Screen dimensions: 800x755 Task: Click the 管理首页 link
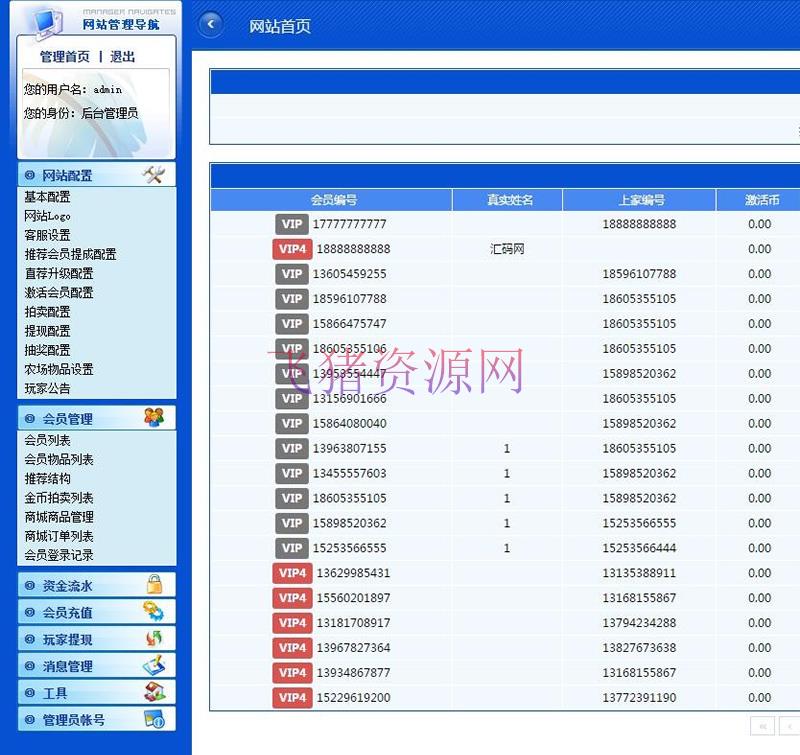point(65,57)
